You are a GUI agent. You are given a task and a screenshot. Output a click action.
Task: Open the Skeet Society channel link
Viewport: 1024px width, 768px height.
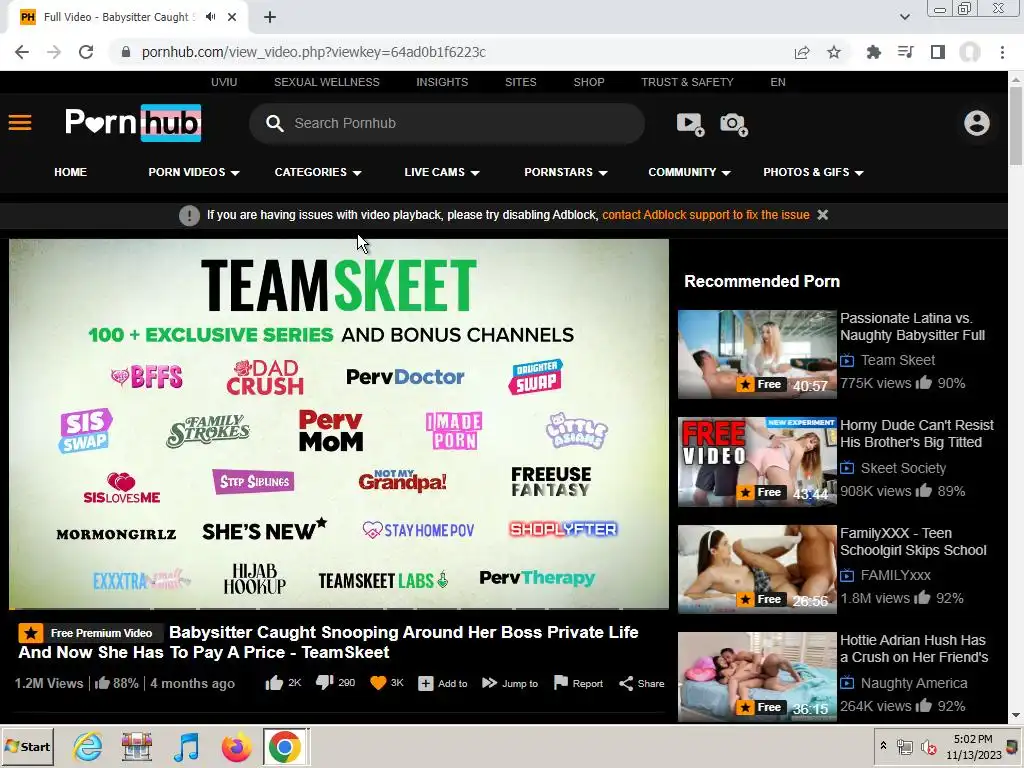(903, 468)
